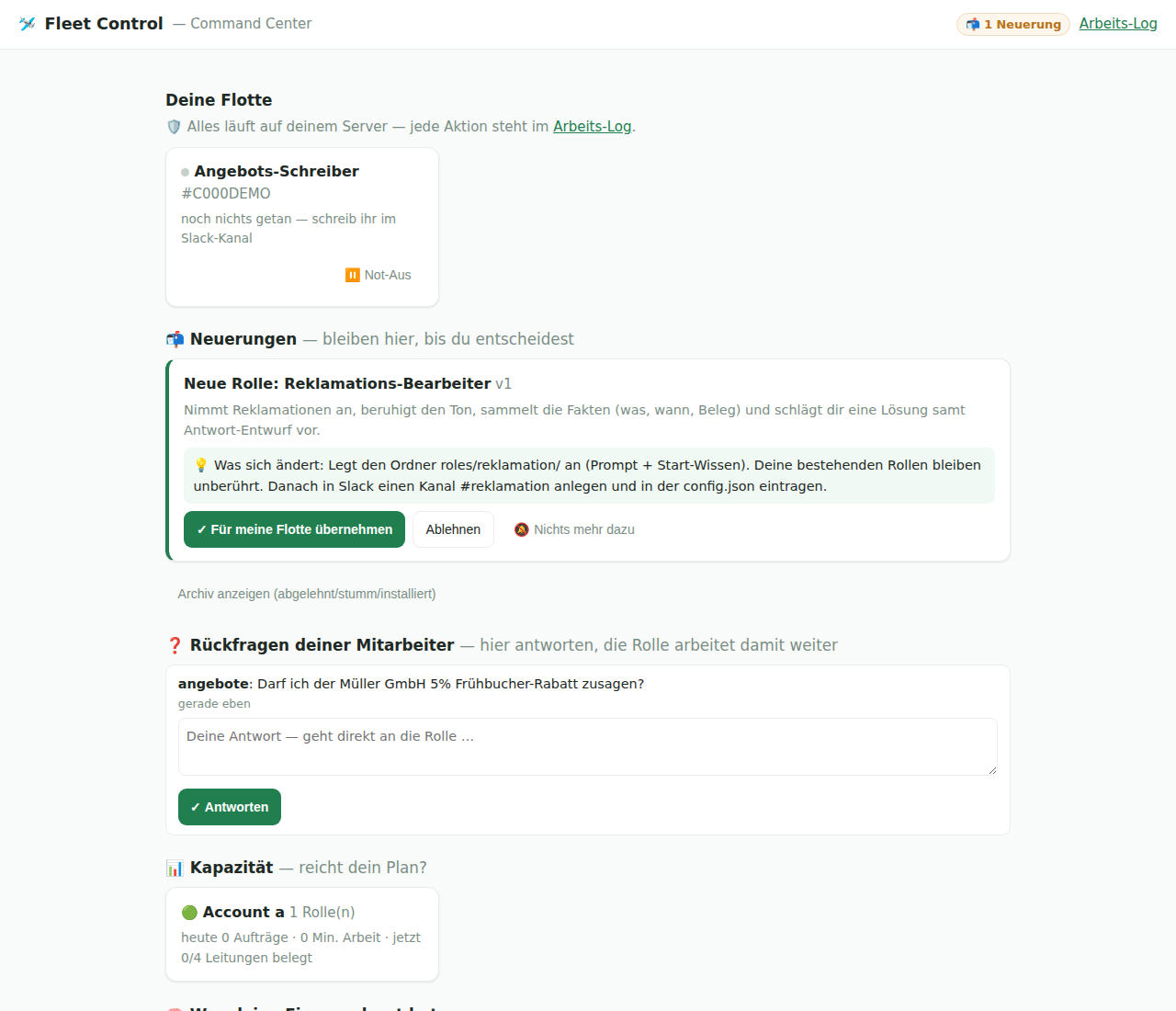Click the muted bell Nichts mehr dazu icon
The width and height of the screenshot is (1176, 1011).
pyautogui.click(x=522, y=529)
